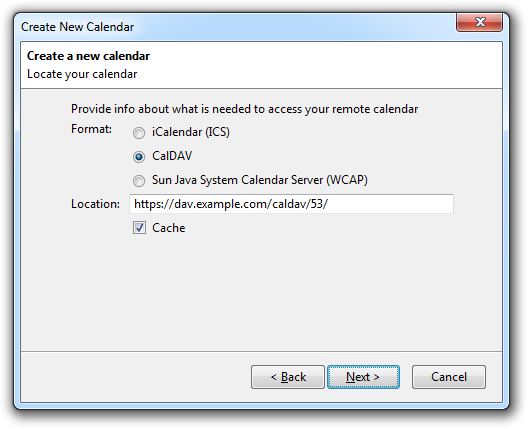The width and height of the screenshot is (528, 429).
Task: Select the iCalendar (ICS) radio button
Action: tap(139, 133)
